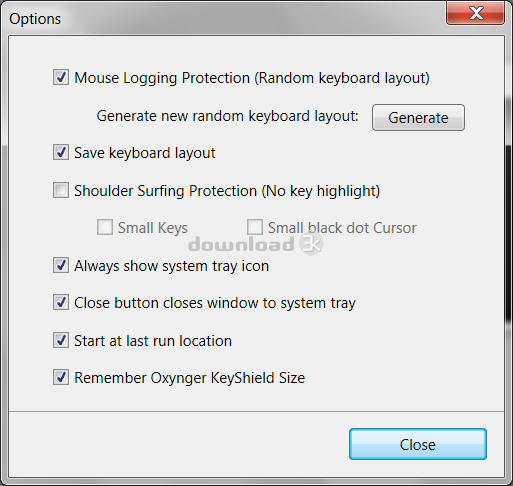Disable Always show system tray icon checkbox
Viewport: 513px width, 486px height.
[x=61, y=265]
